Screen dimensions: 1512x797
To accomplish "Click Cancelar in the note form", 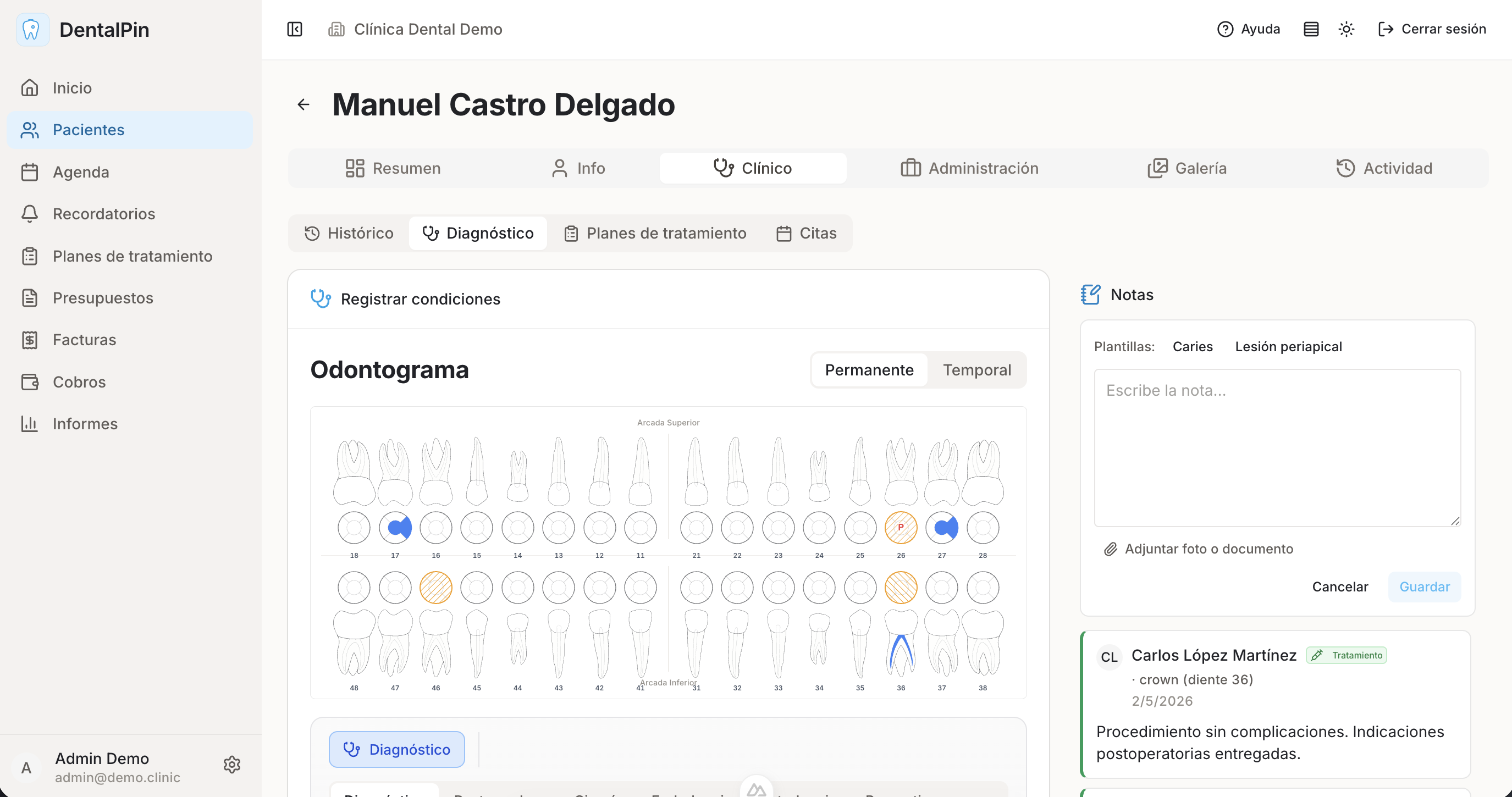I will point(1340,587).
